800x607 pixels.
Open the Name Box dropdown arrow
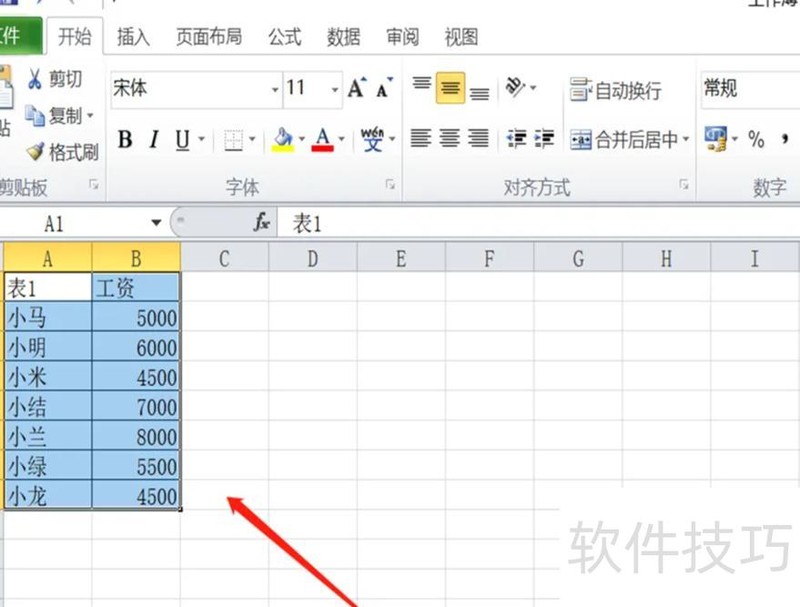[x=156, y=223]
